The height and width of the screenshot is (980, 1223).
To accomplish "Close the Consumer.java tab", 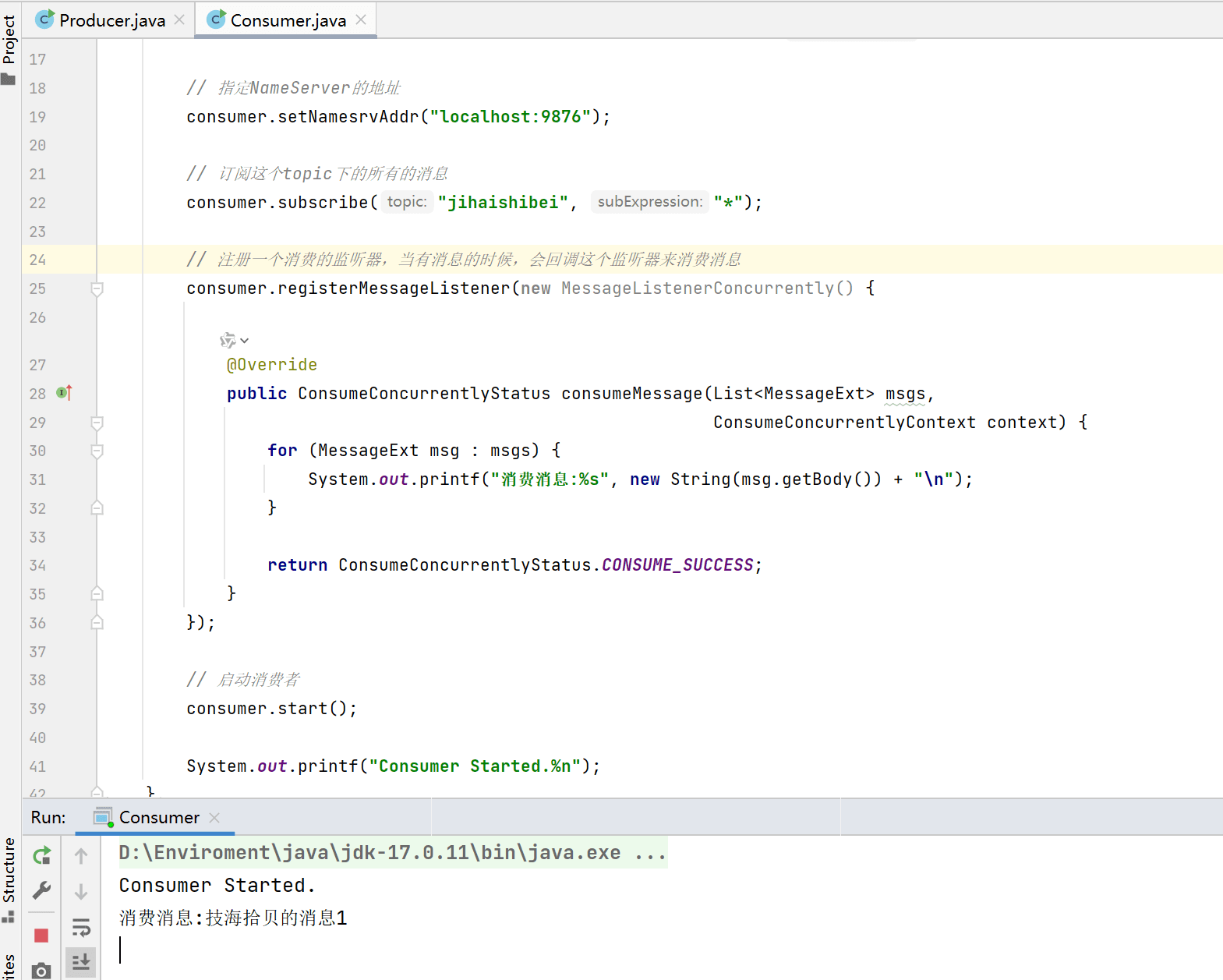I will click(x=361, y=20).
